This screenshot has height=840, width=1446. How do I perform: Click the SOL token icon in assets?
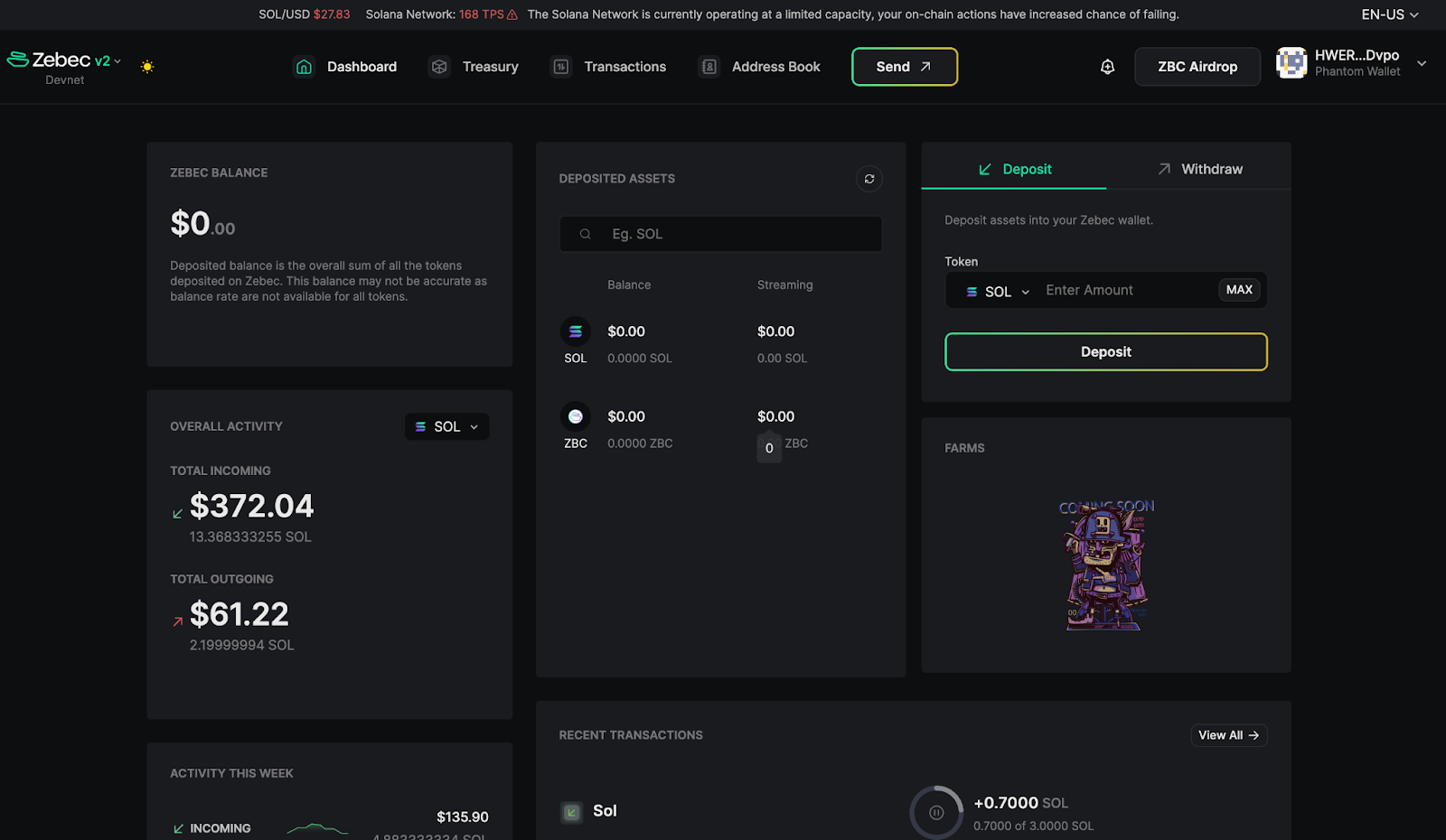(576, 331)
